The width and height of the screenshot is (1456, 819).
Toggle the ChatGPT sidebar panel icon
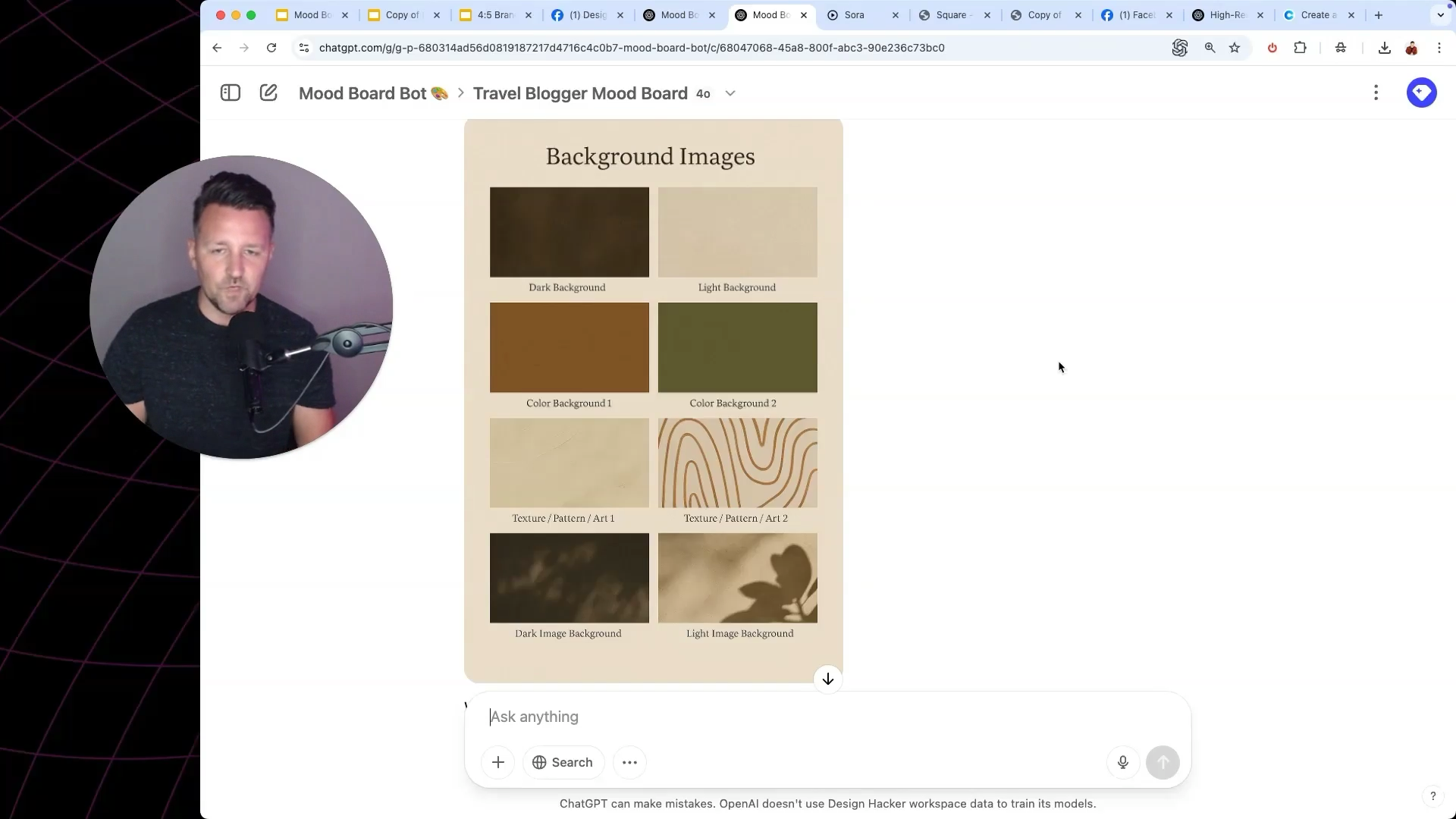pos(231,93)
